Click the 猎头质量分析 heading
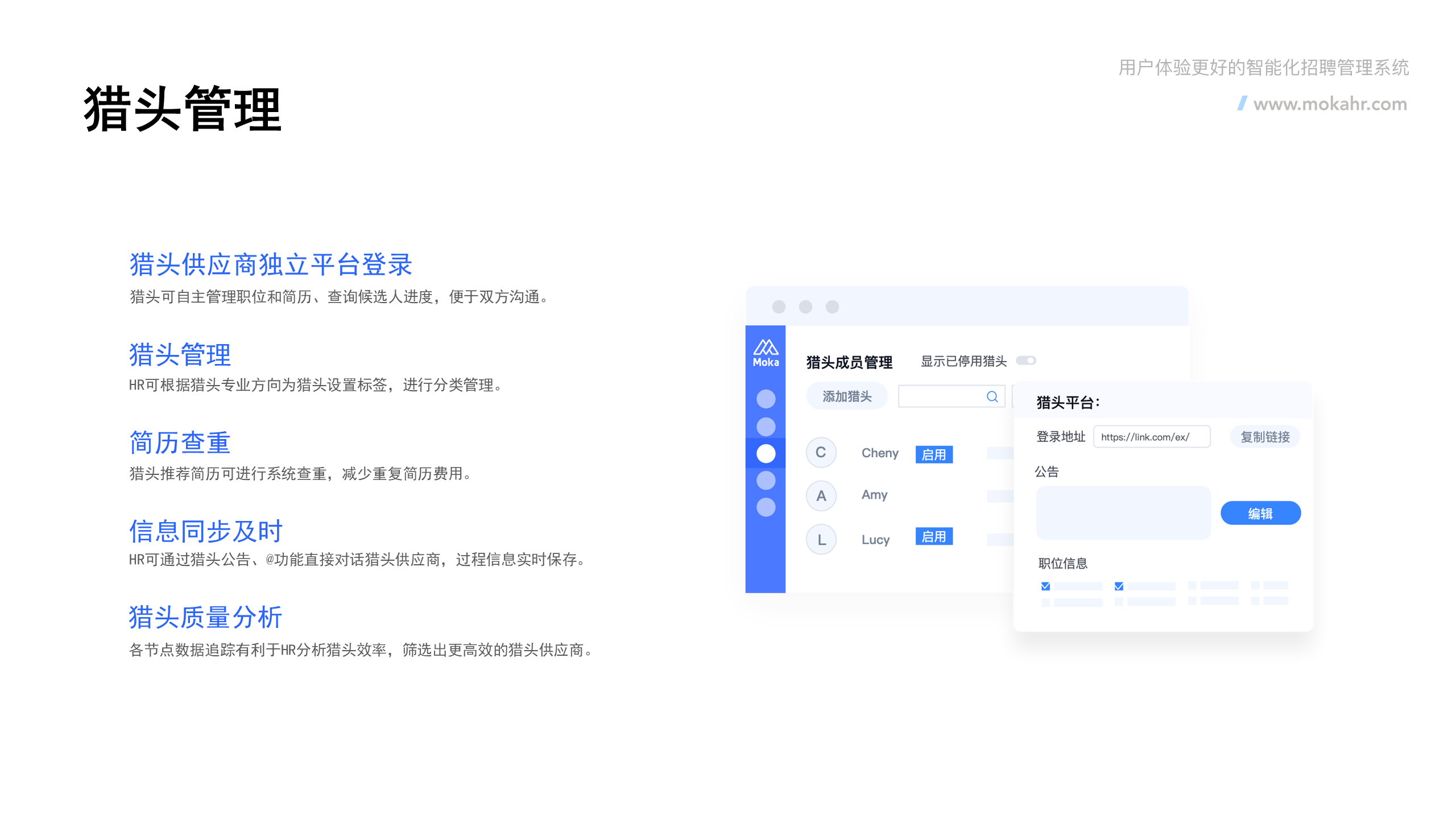Image resolution: width=1456 pixels, height=819 pixels. click(205, 617)
